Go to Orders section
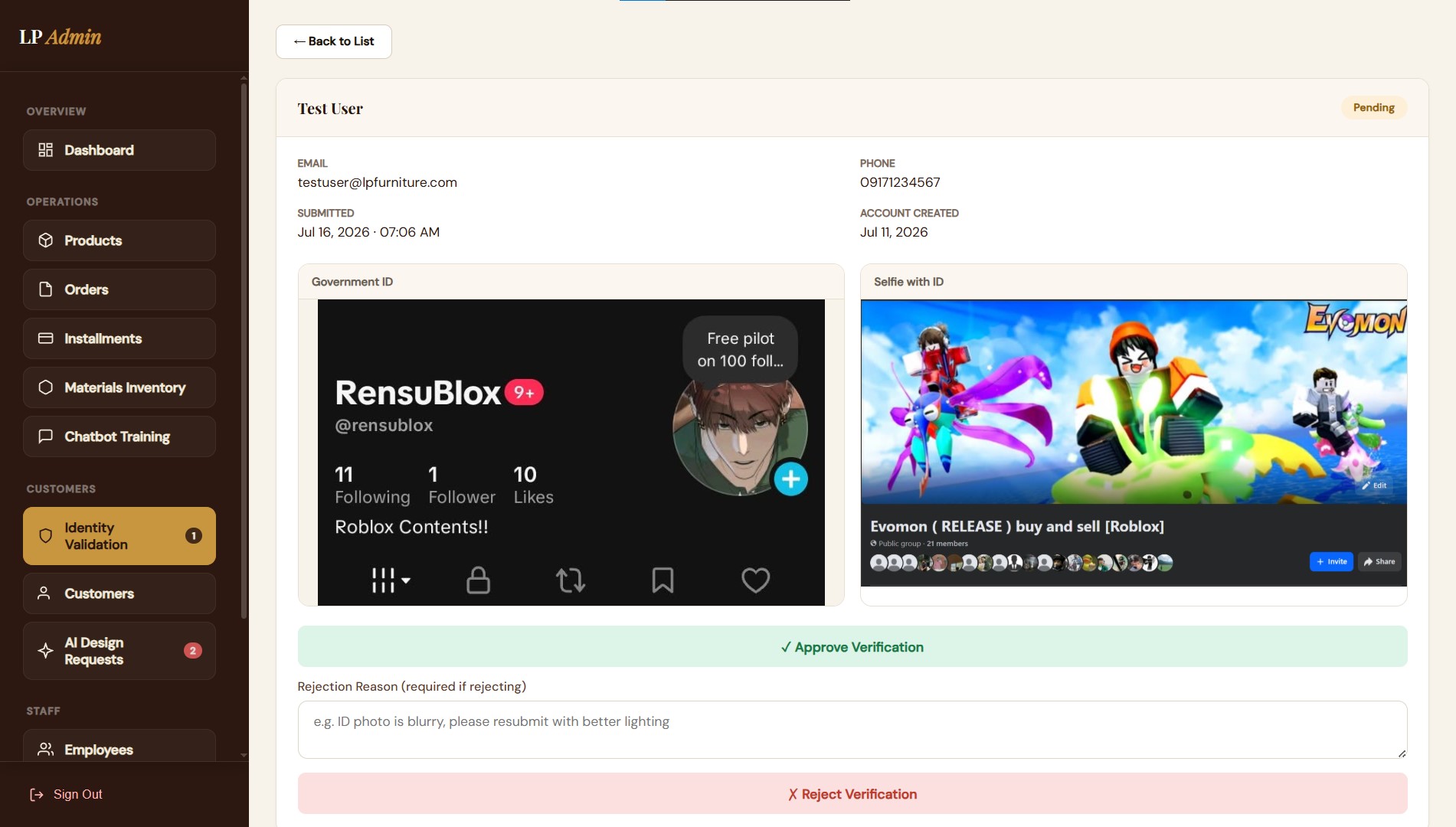Screen dimensions: 1456x827 tap(119, 289)
